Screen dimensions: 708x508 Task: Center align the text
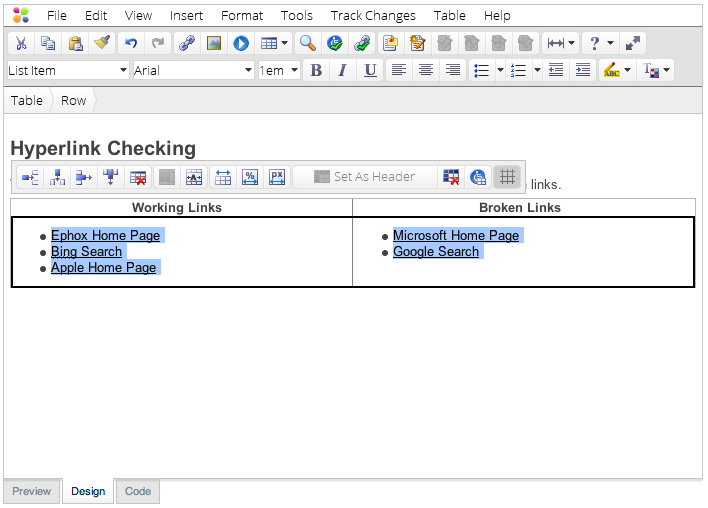click(425, 70)
